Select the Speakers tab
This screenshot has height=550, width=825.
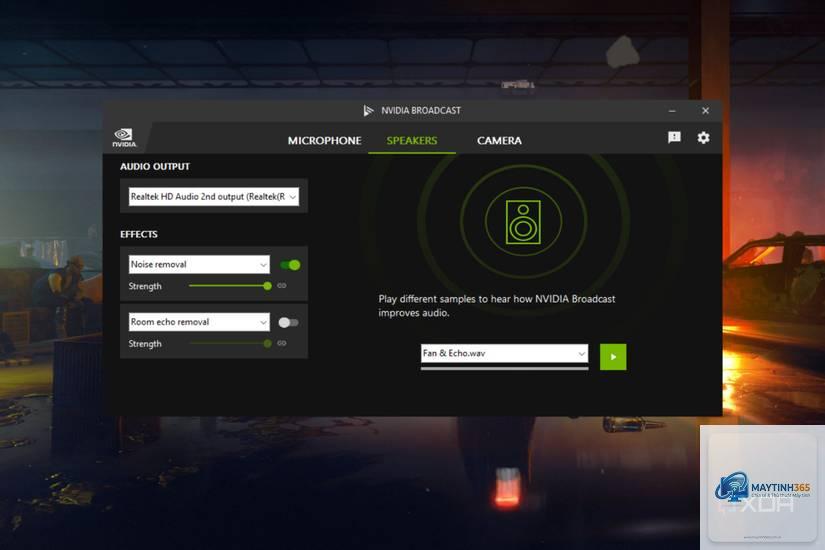tap(412, 141)
